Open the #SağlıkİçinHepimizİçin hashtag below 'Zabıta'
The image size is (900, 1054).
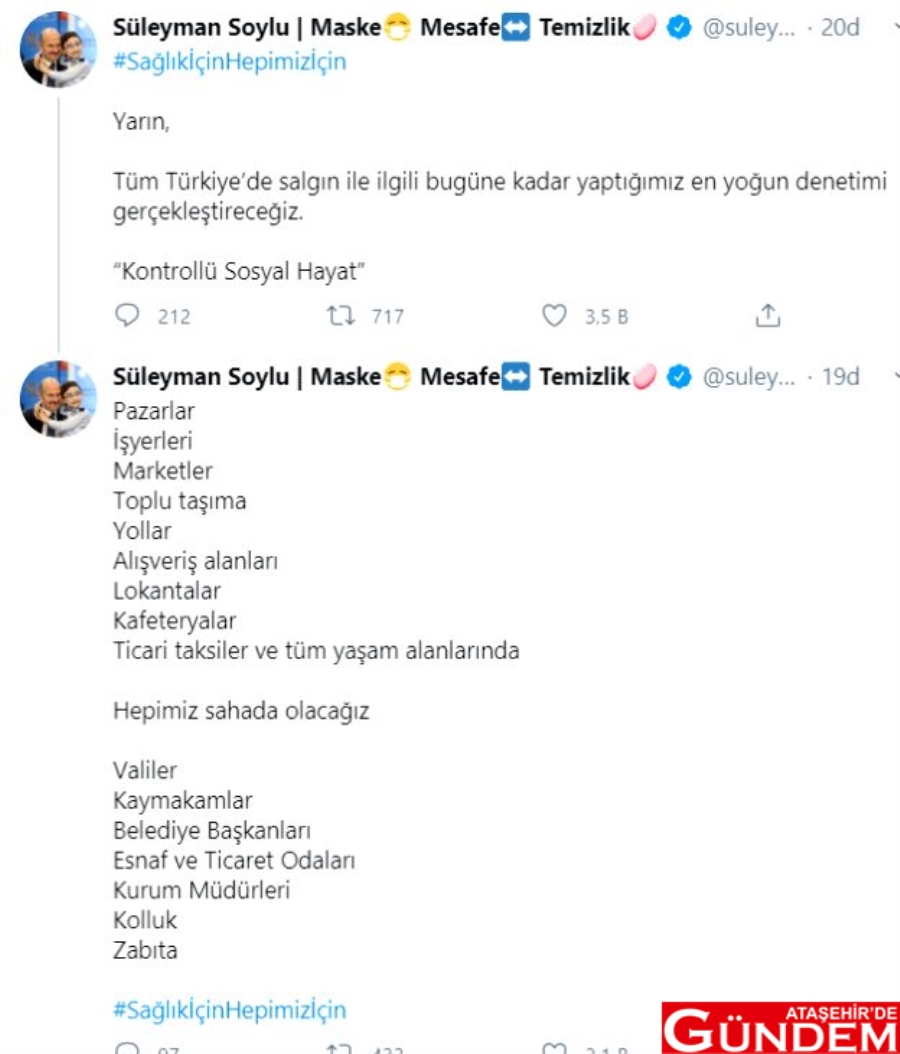click(x=229, y=1010)
